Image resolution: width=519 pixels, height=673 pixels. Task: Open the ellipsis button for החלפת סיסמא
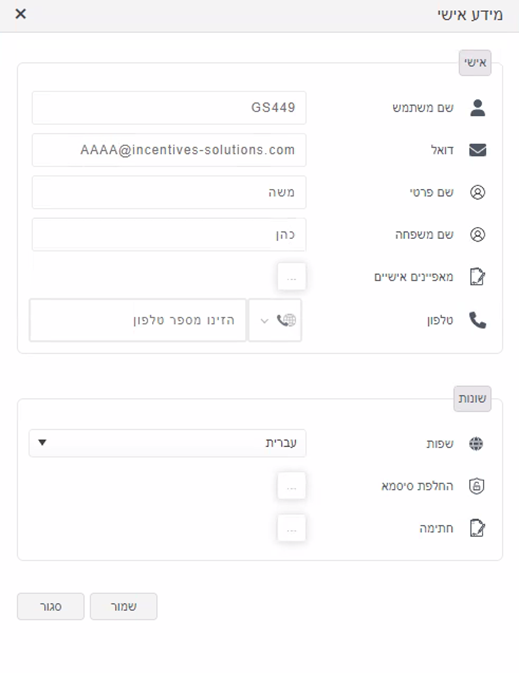point(291,486)
